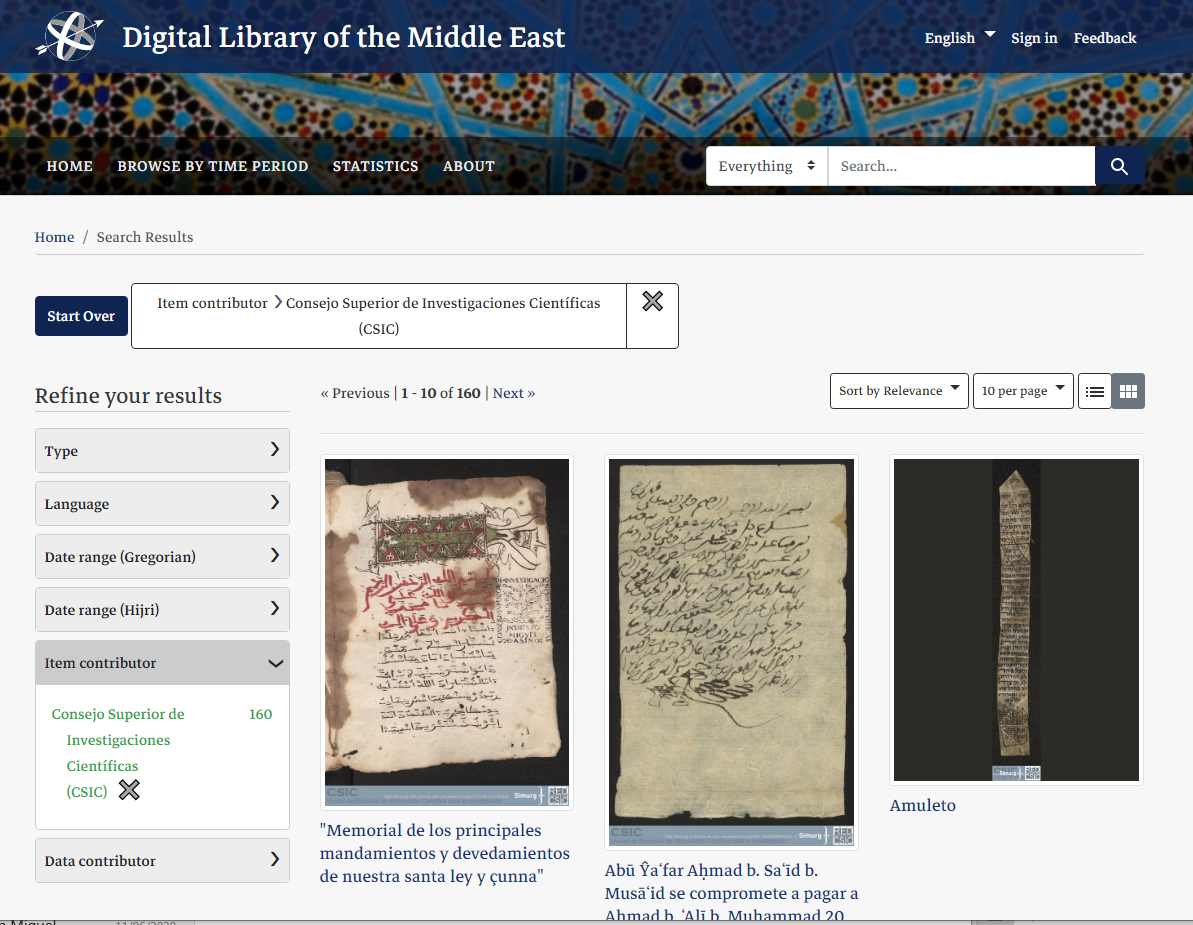The height and width of the screenshot is (925, 1193).
Task: Collapse the Item contributor facet
Action: tap(275, 662)
